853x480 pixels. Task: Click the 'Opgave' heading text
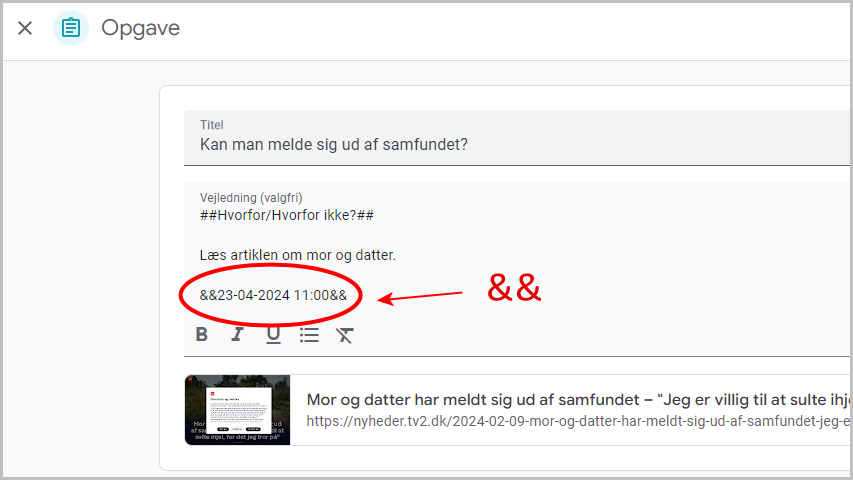coord(140,28)
